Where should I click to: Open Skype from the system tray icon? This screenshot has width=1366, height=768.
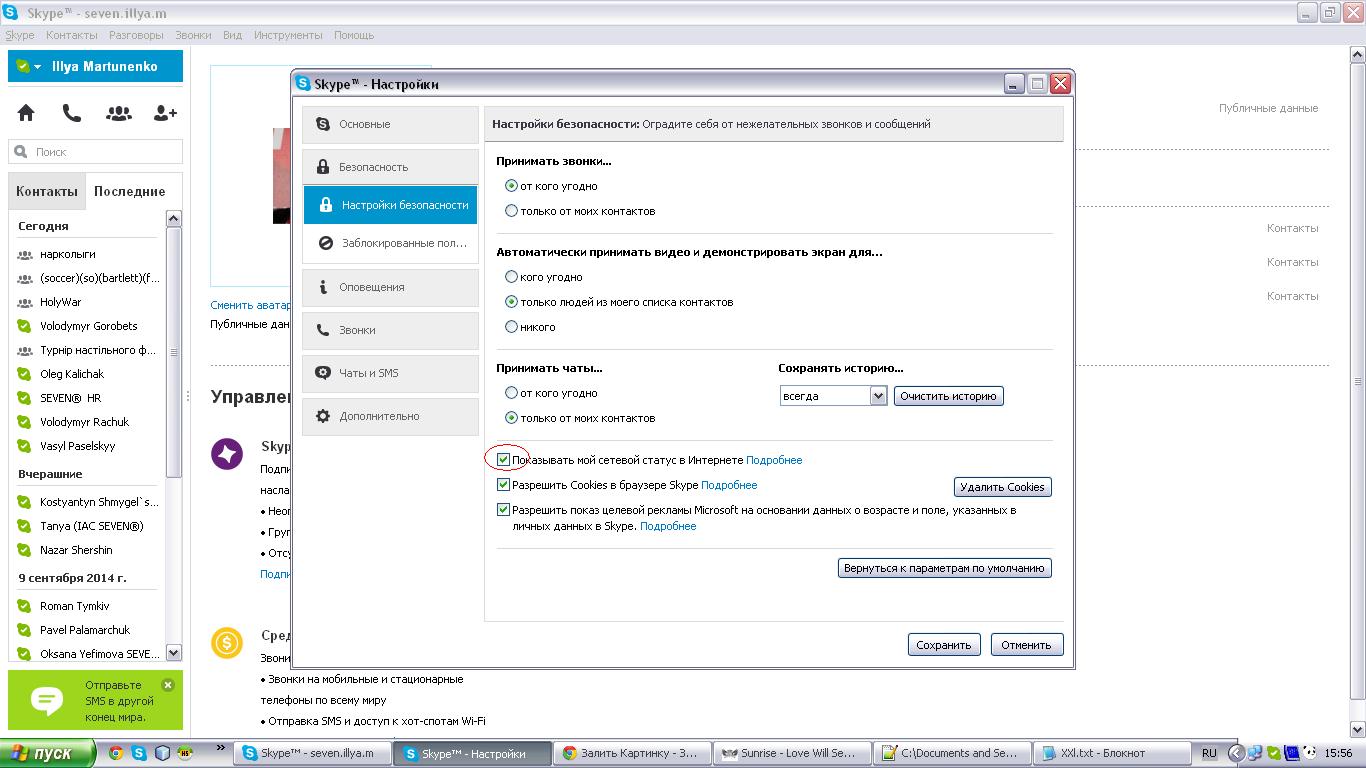coord(1273,753)
